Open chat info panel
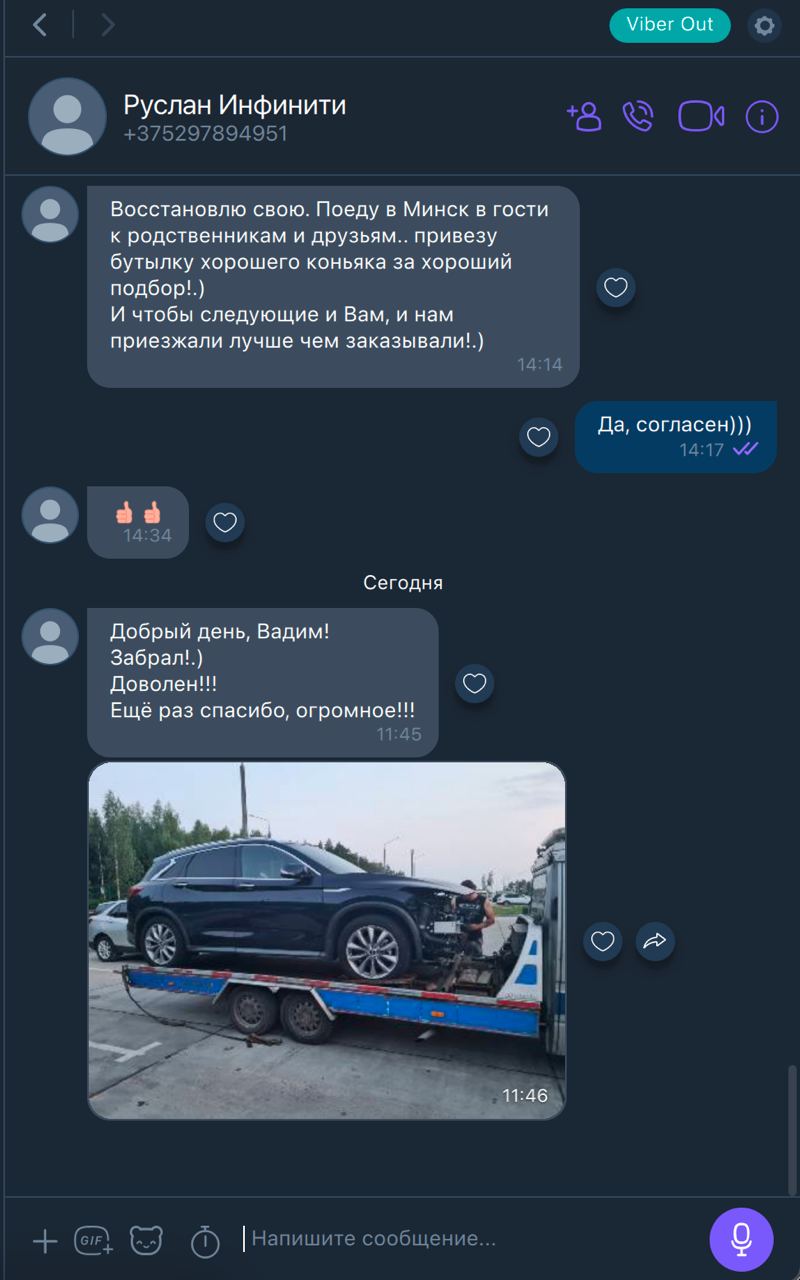800x1280 pixels. pos(762,117)
